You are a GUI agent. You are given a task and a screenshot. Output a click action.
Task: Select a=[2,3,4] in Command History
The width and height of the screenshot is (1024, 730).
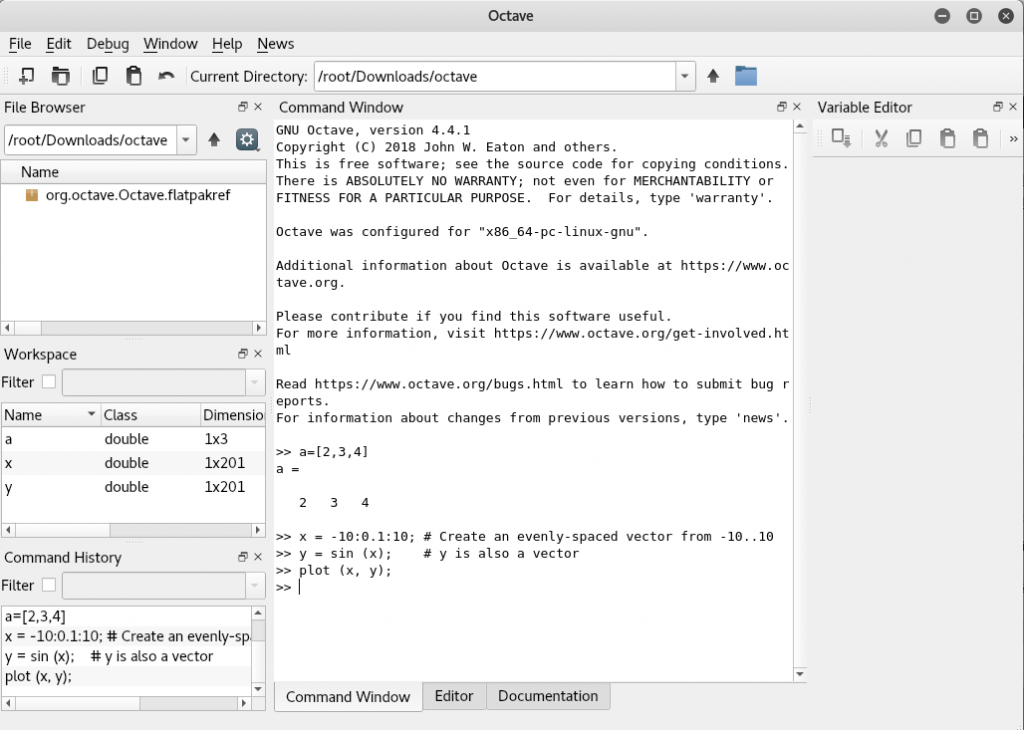coord(127,616)
